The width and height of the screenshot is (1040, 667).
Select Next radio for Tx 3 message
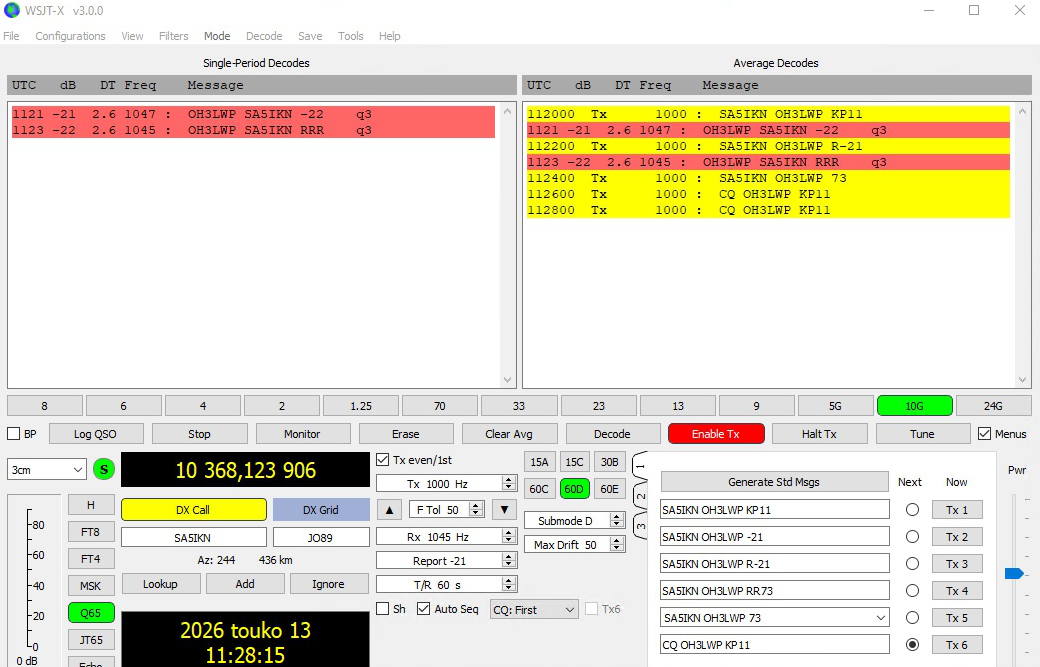pos(913,564)
